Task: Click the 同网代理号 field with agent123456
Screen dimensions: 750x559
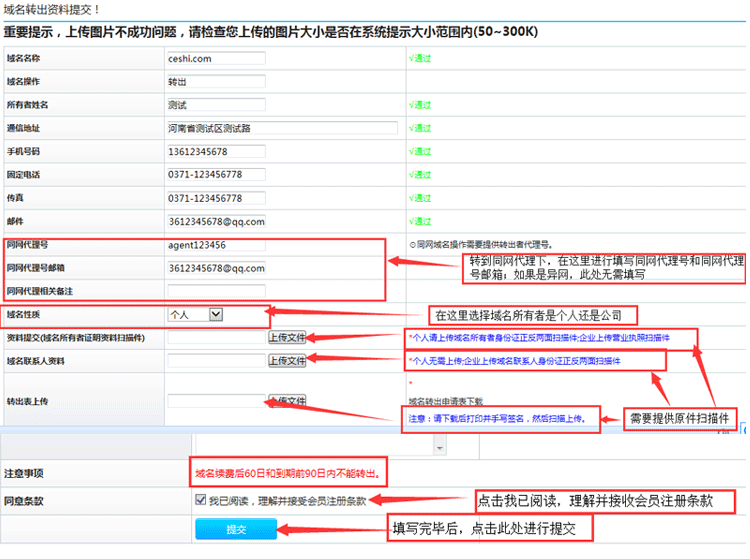Action: [x=216, y=245]
